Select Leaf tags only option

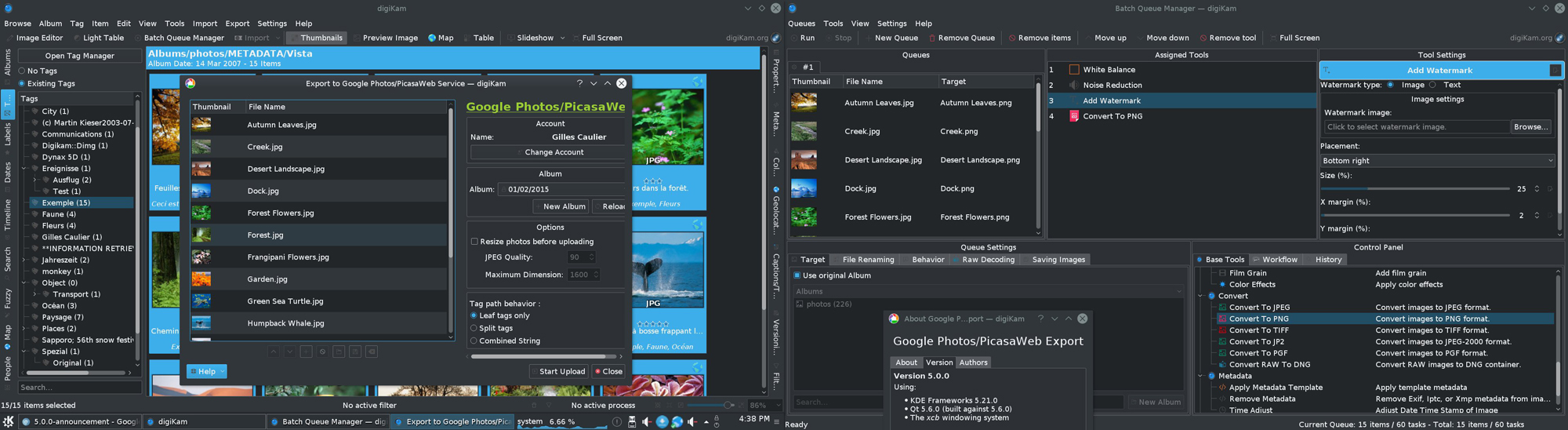coord(474,315)
